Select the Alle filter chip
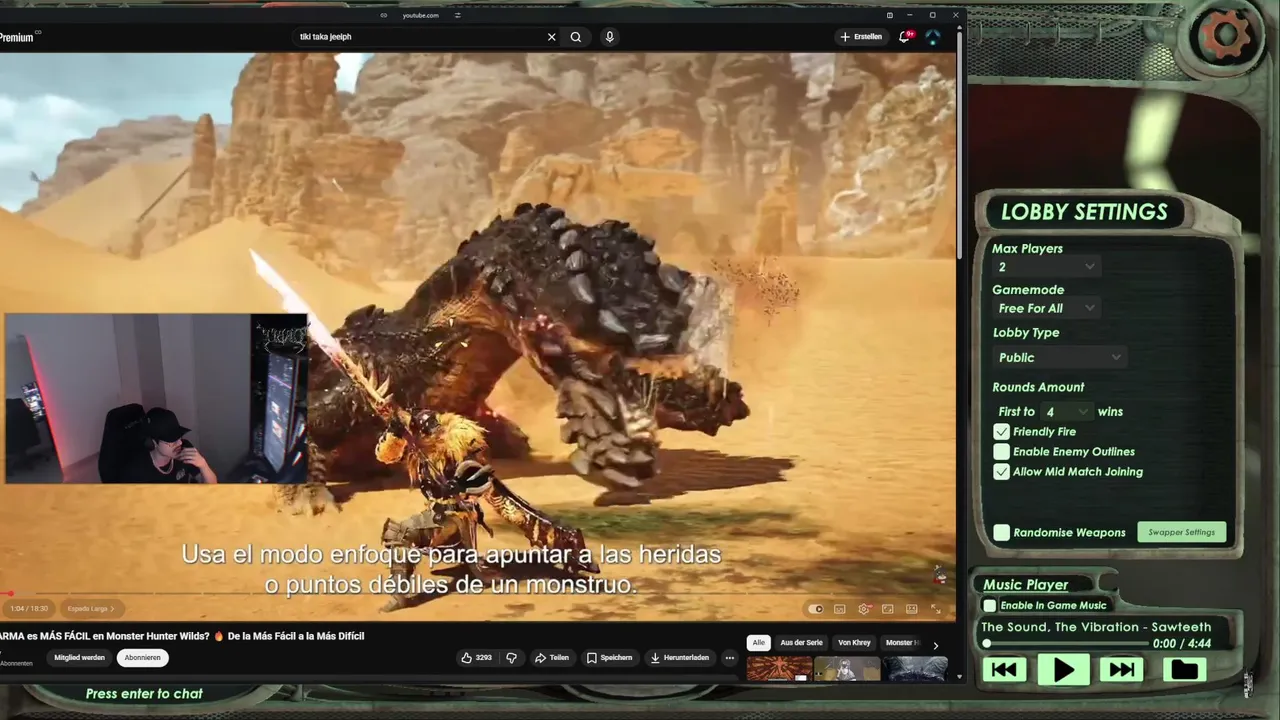 (758, 643)
